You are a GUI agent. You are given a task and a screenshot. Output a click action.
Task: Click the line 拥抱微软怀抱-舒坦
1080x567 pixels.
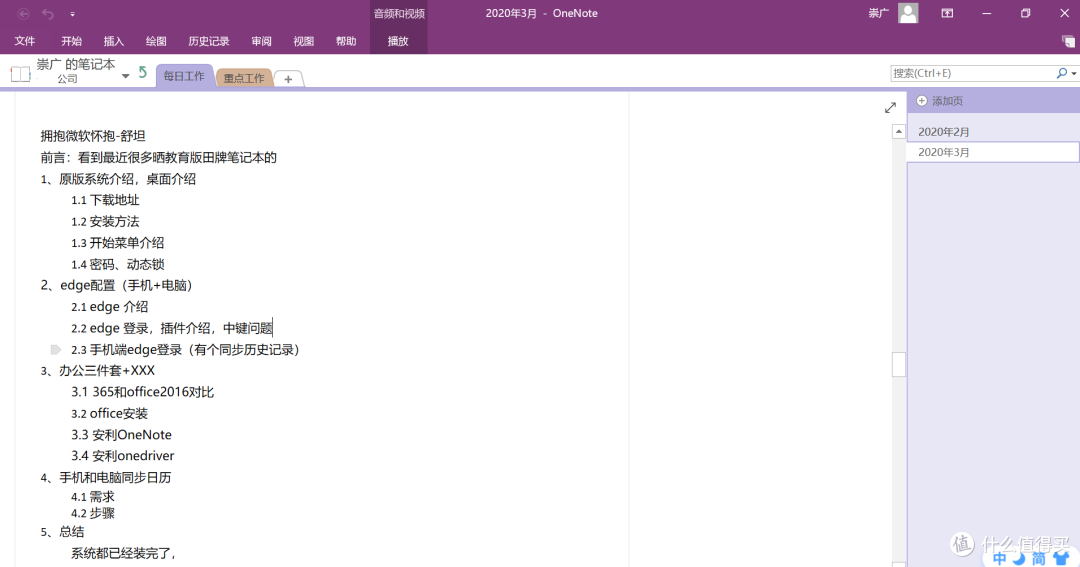(93, 136)
